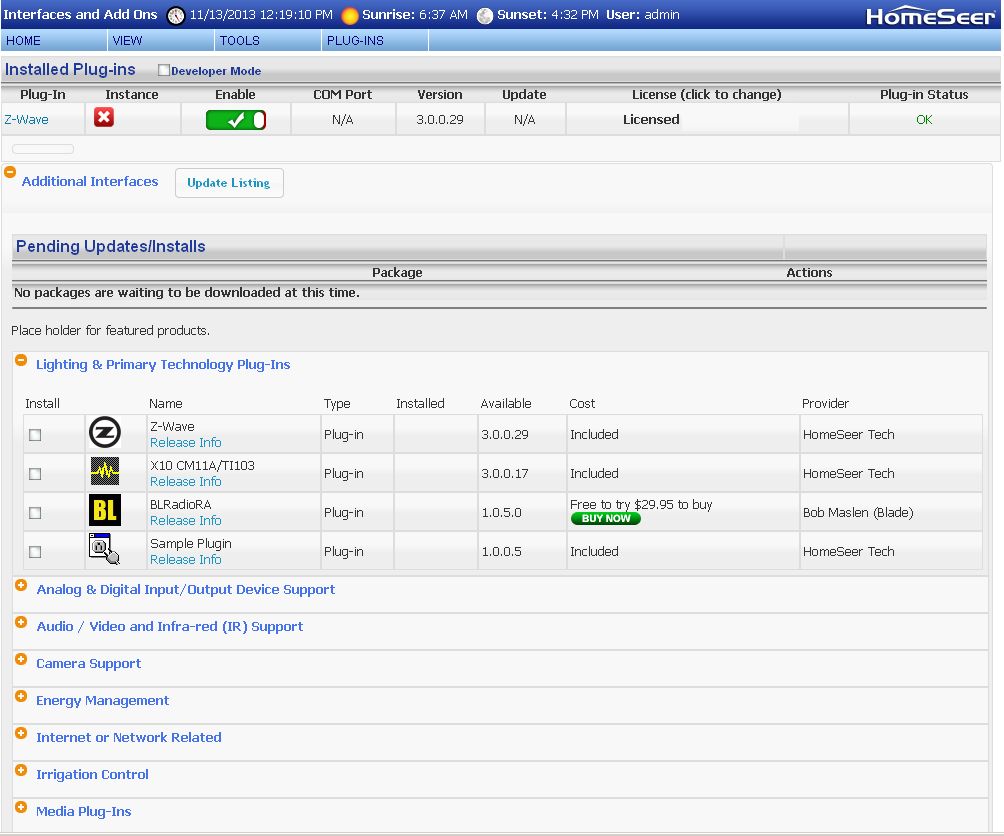Viewport: 1004px width, 836px height.
Task: Collapse the Additional Interfaces section
Action: pos(10,172)
